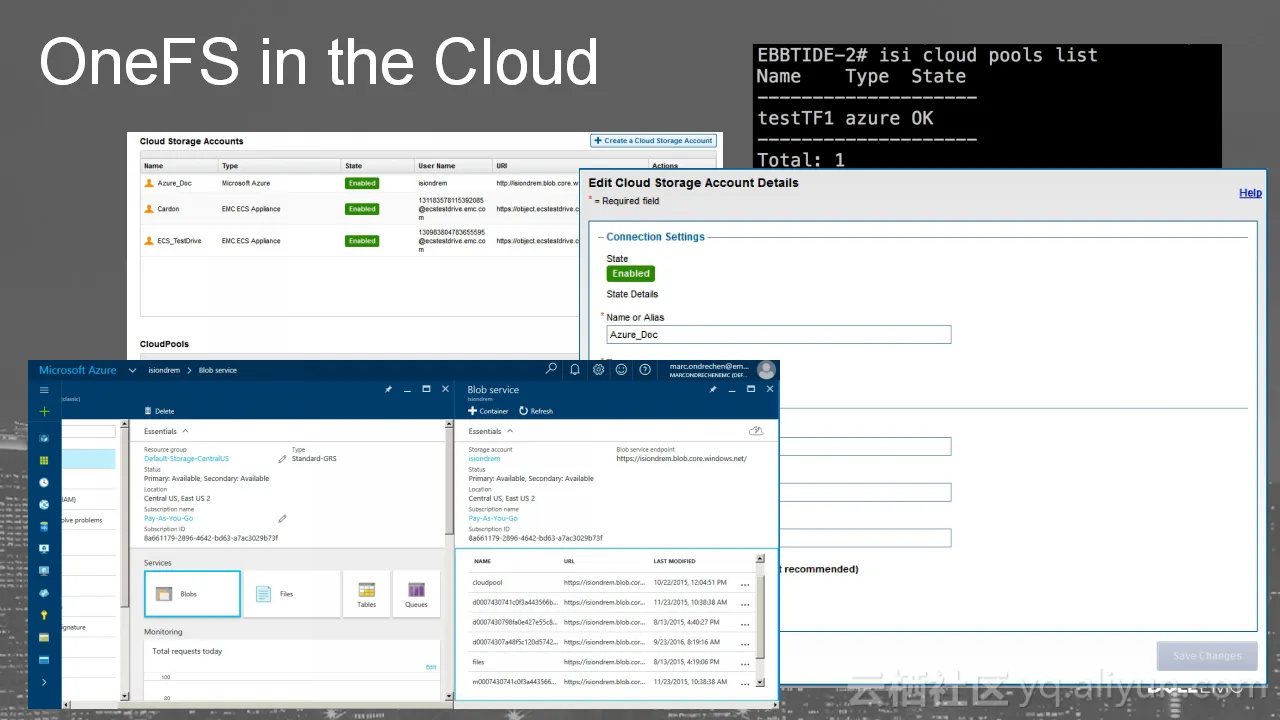The height and width of the screenshot is (720, 1280).
Task: Open the Blobs service tile
Action: [192, 594]
